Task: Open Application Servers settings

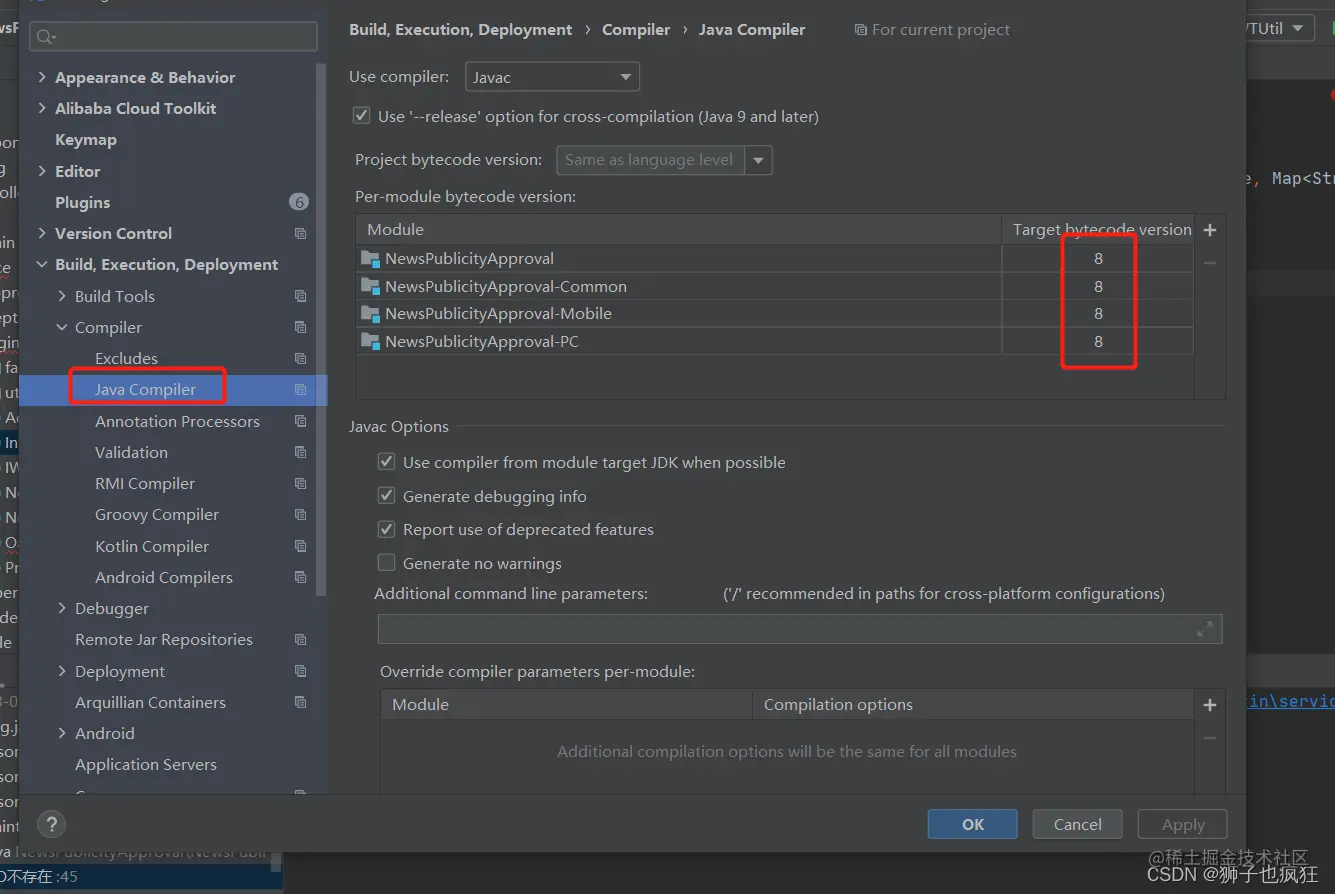Action: [x=146, y=764]
